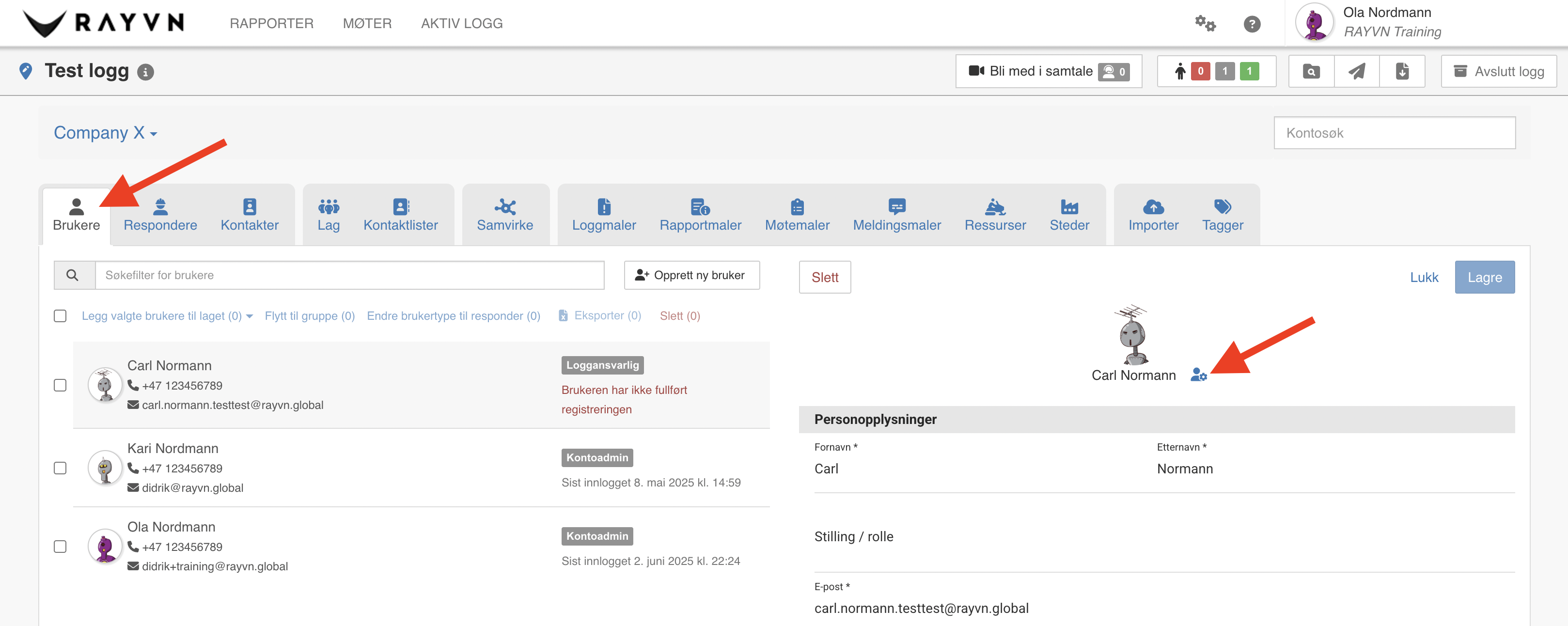Open user settings icon beside Carl Normann
The image size is (1568, 626).
point(1198,375)
